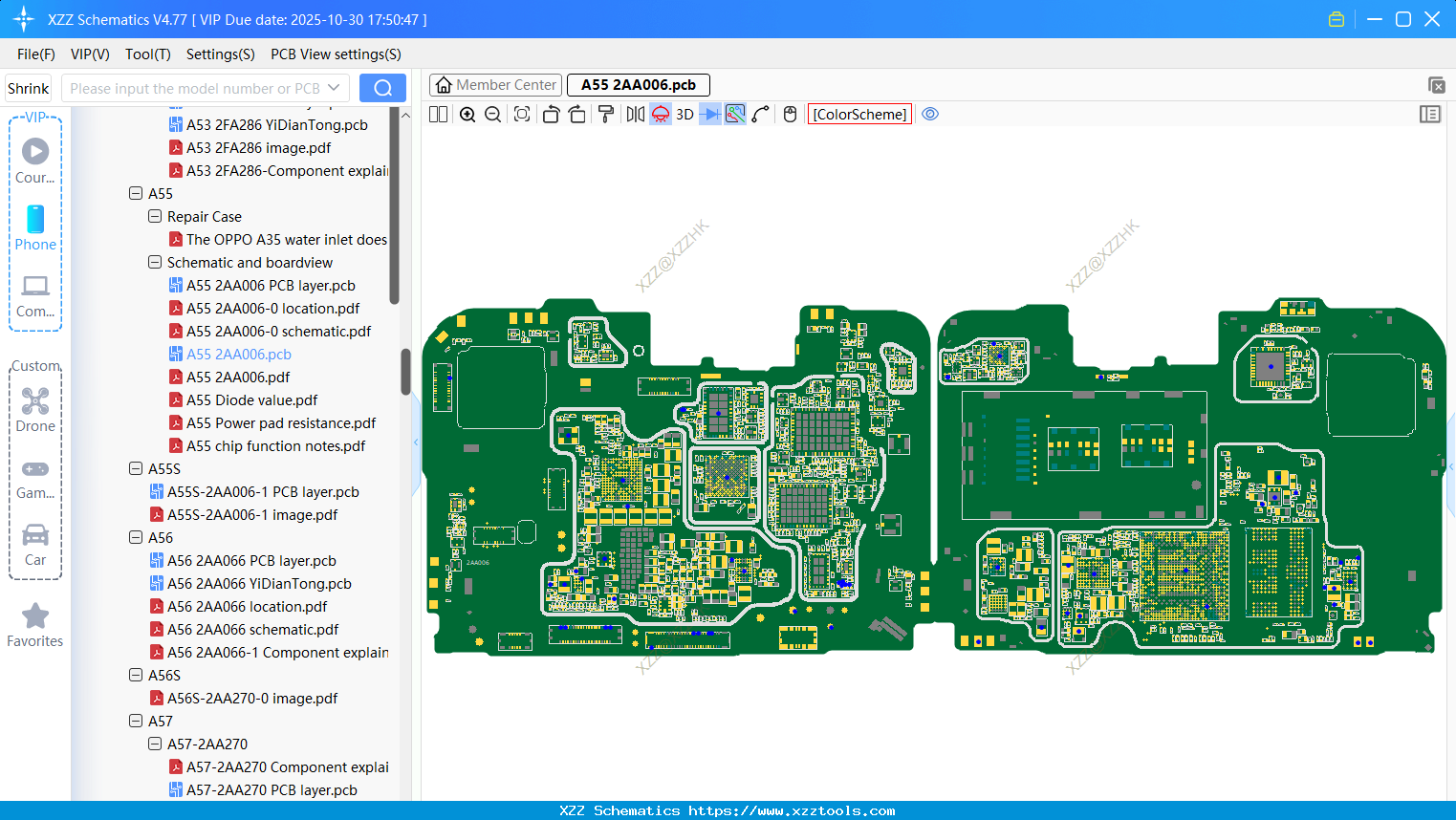Open PCB View settings(S) menu
The width and height of the screenshot is (1456, 820).
click(x=336, y=54)
